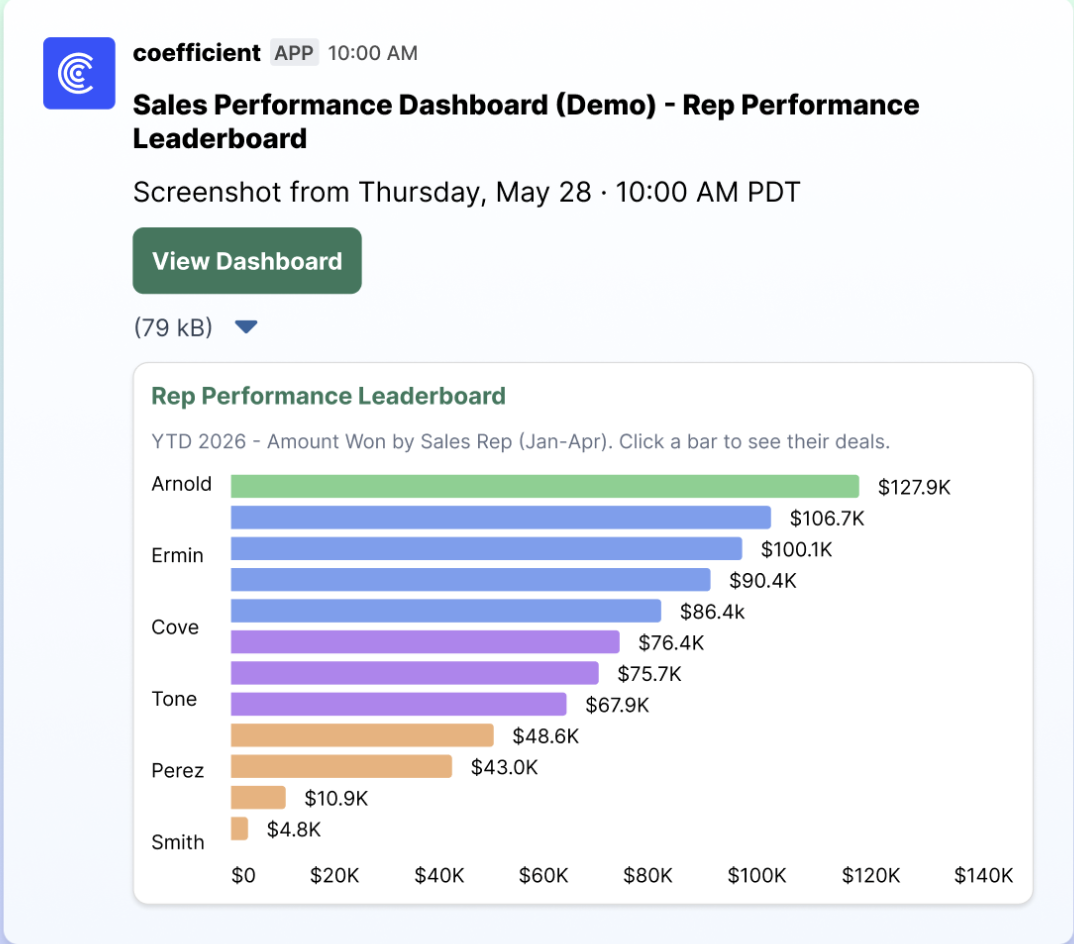The height and width of the screenshot is (944, 1074).
Task: Select the orange $48.6K bar
Action: [362, 735]
